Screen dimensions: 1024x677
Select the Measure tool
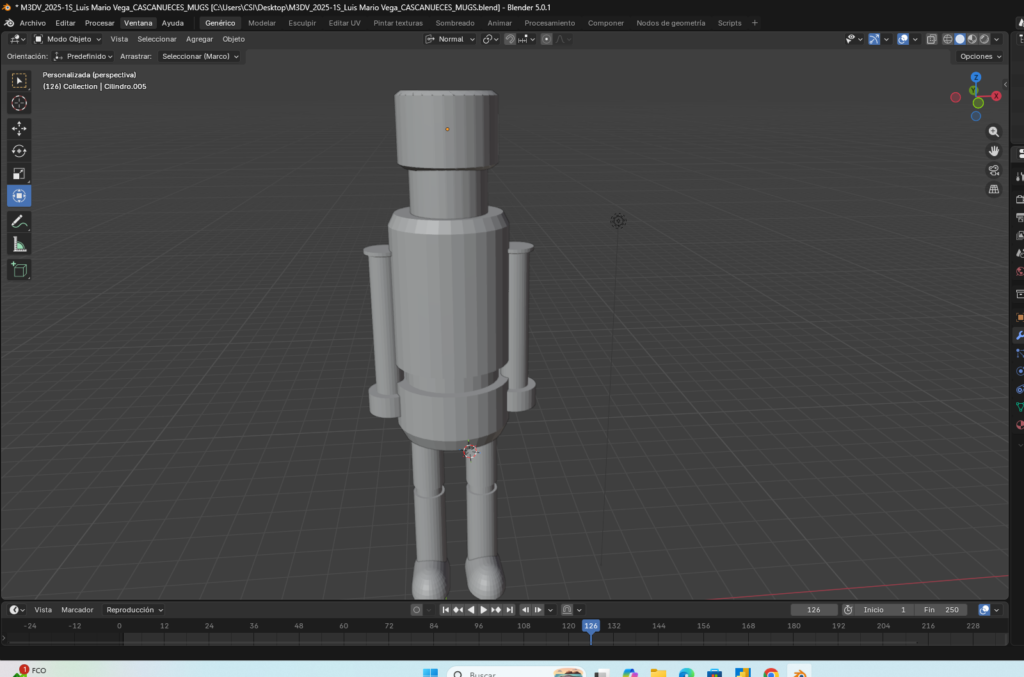19,245
